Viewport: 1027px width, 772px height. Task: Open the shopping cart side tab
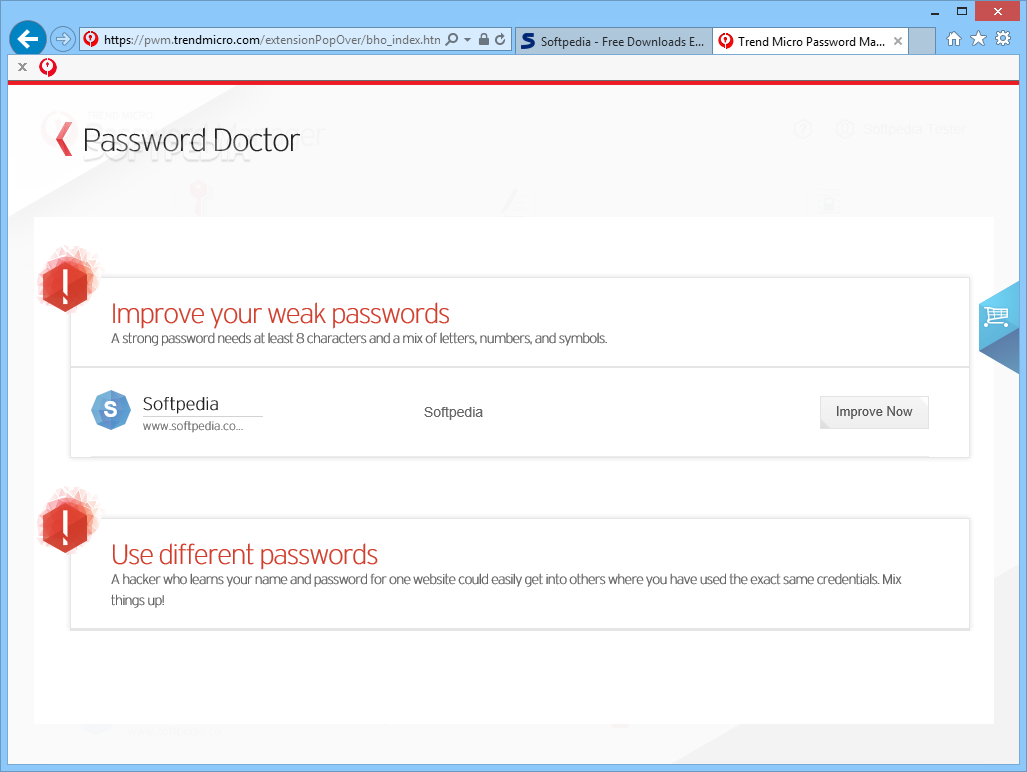[999, 327]
